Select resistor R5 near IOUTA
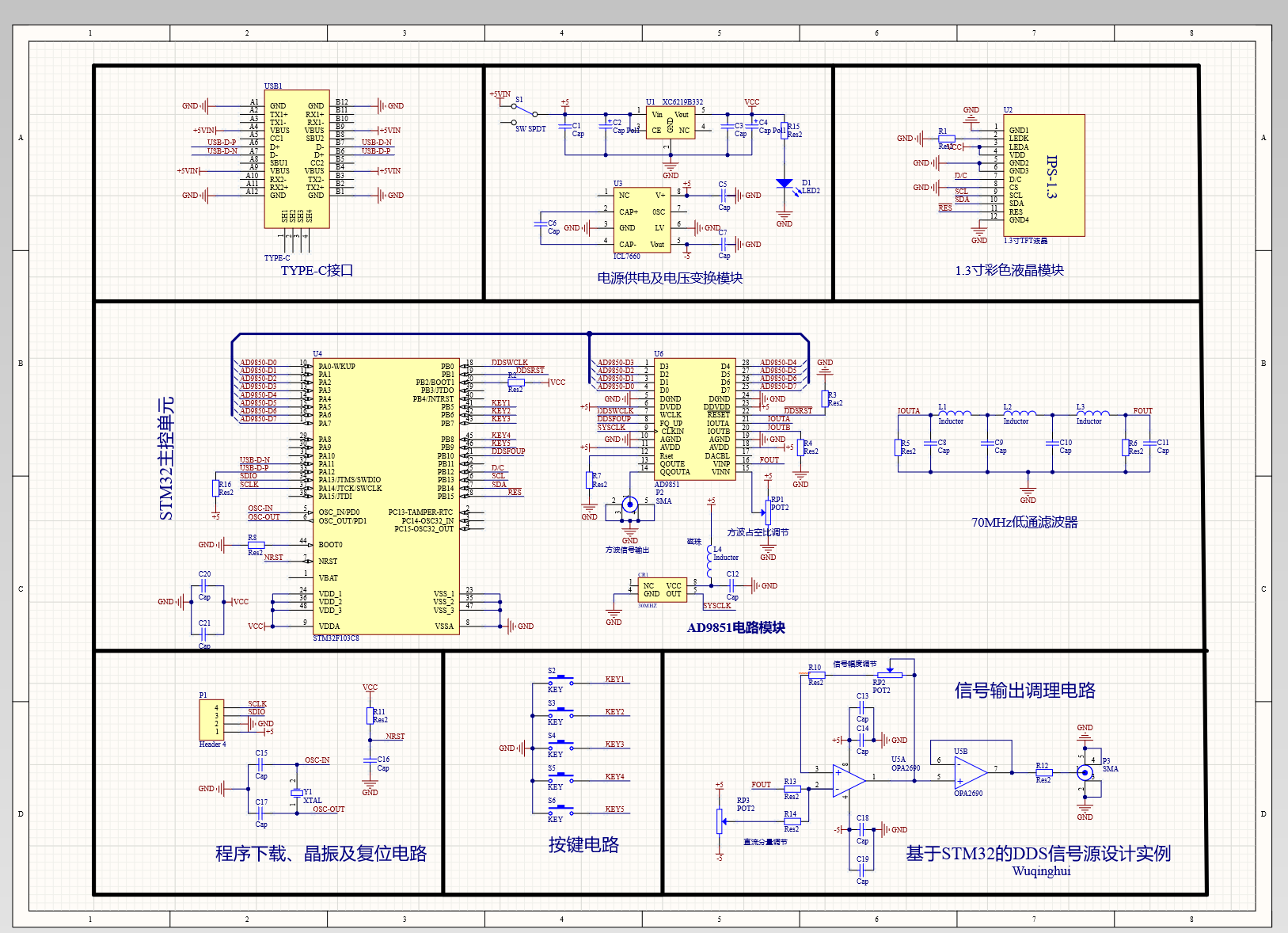1288x933 pixels. coord(899,447)
